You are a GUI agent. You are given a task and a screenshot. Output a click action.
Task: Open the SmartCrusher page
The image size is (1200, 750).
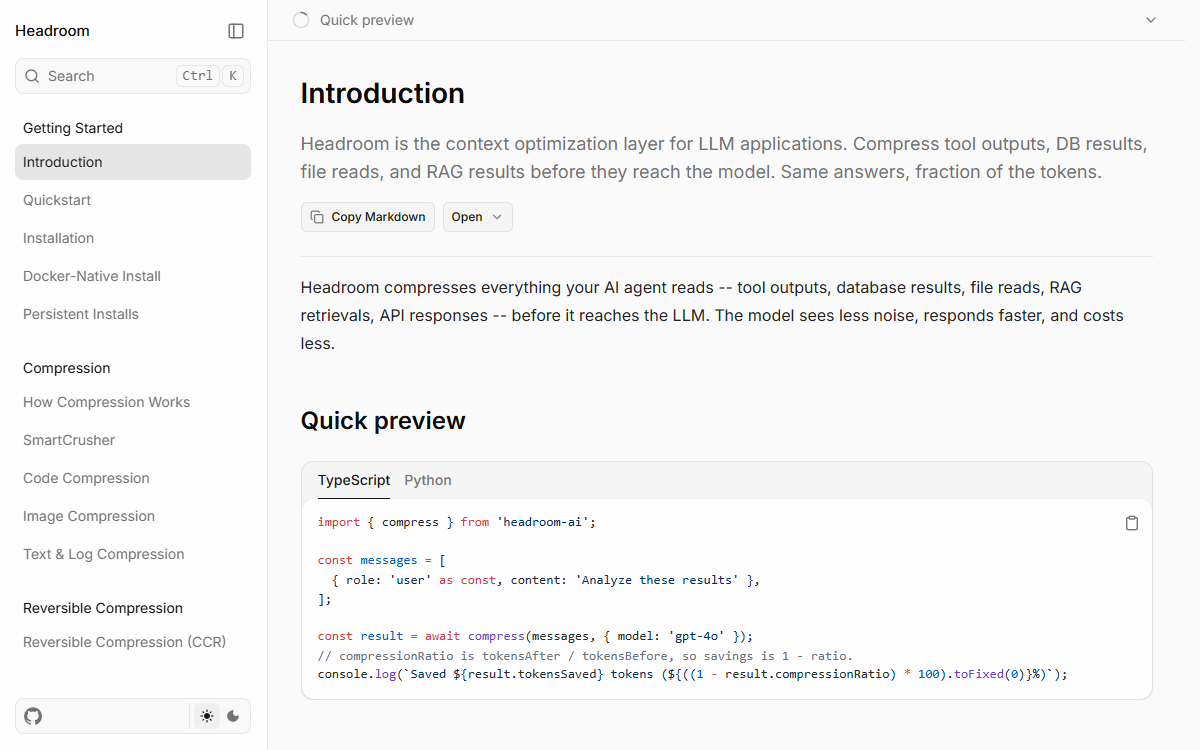133,440
